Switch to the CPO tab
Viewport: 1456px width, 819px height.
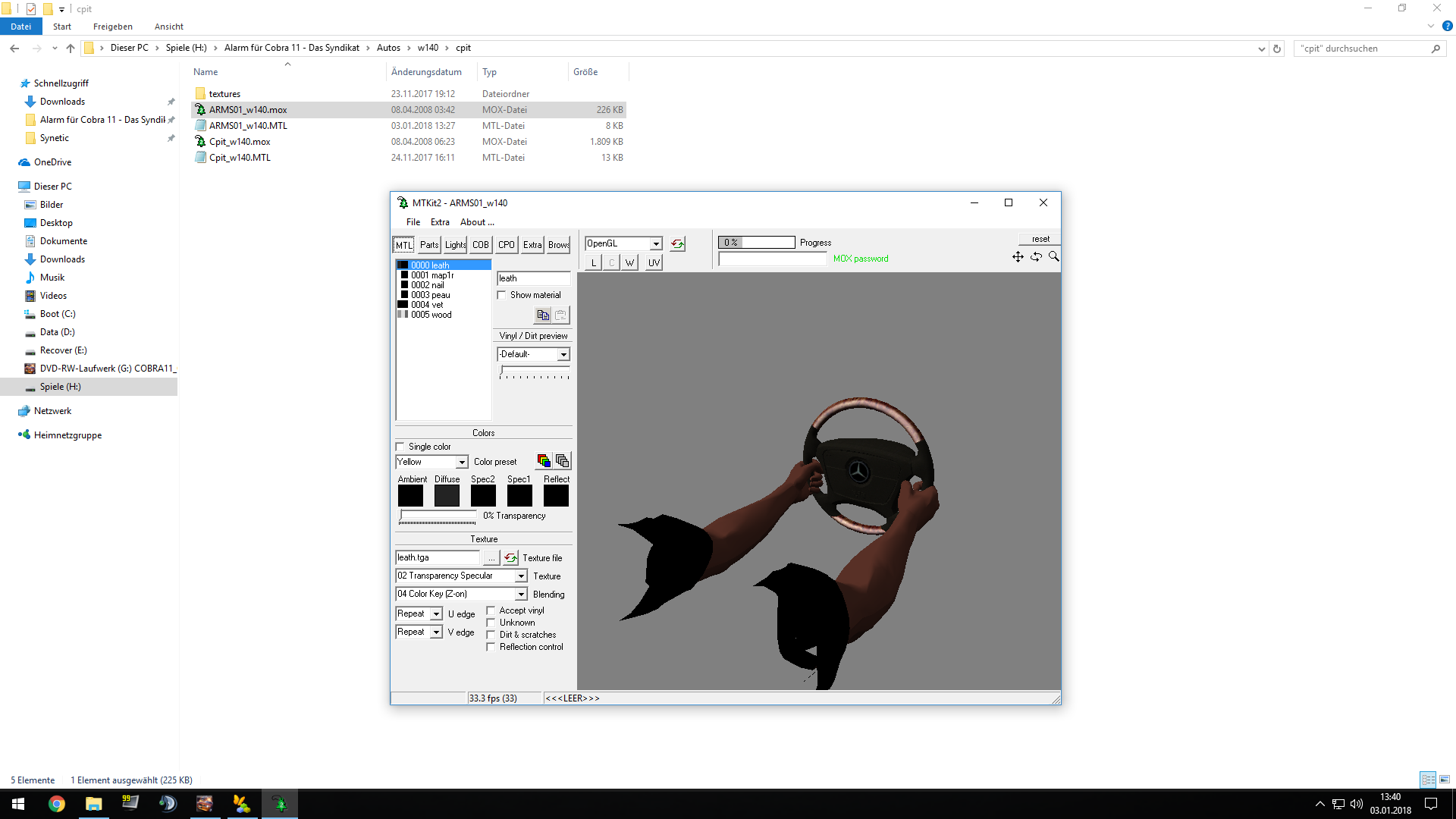point(507,245)
